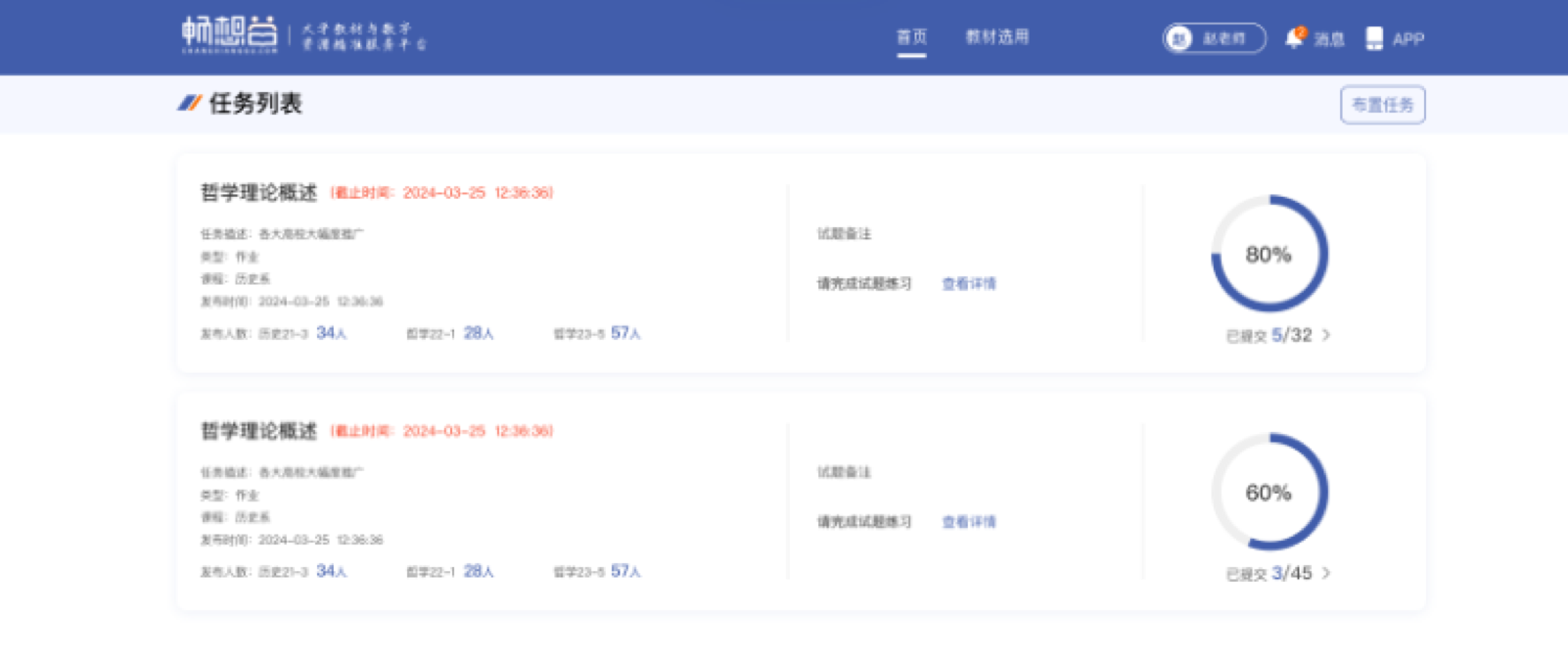The width and height of the screenshot is (1568, 666).
Task: Click the second 哲学理论概述 task title
Action: pos(258,431)
